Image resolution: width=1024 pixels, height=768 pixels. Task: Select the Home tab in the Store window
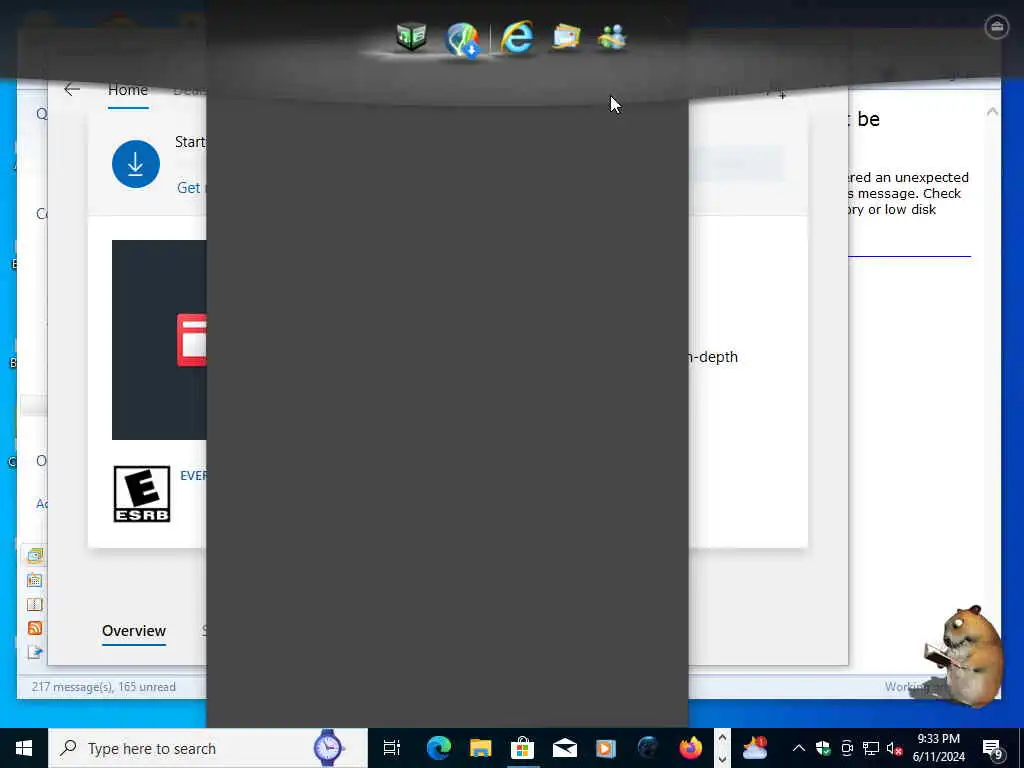tap(128, 90)
